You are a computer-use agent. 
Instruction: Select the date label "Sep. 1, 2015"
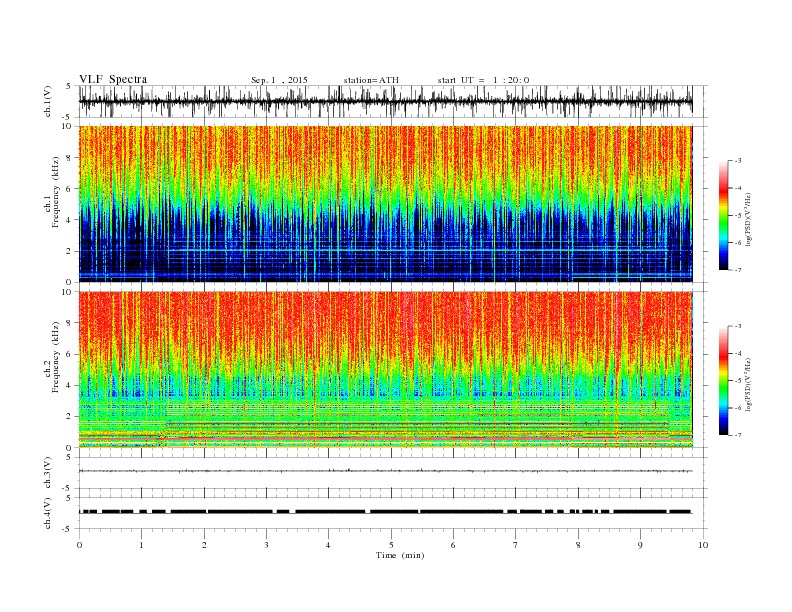pyautogui.click(x=279, y=80)
